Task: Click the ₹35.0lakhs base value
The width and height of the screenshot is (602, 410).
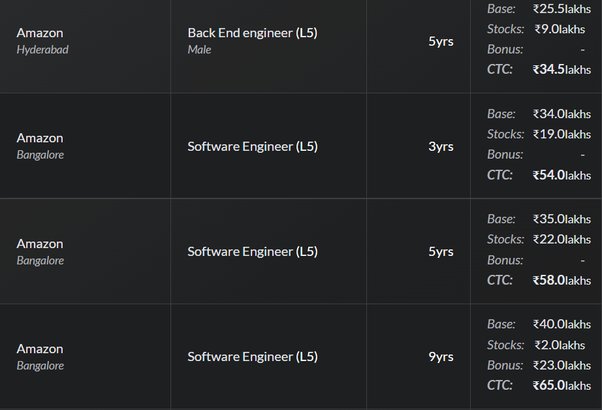Action: coord(562,219)
